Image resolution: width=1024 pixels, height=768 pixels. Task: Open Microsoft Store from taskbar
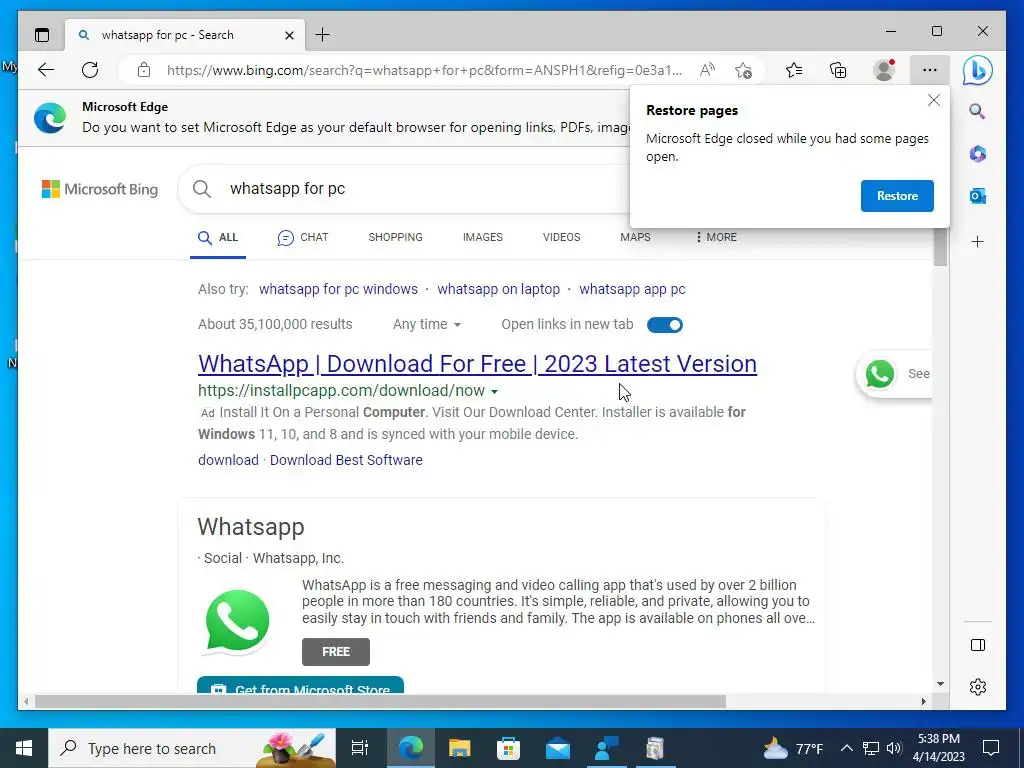508,748
